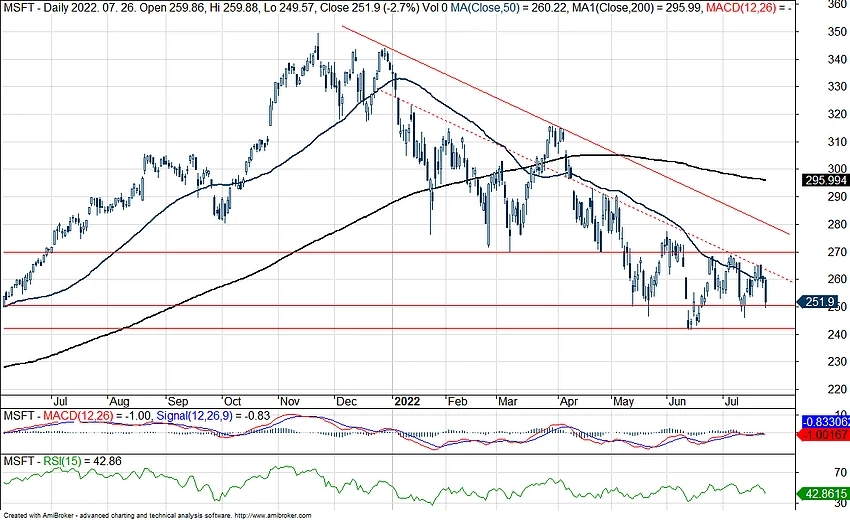Viewport: 850px width, 520px height.
Task: Click the 220 price axis label
Action: (x=837, y=389)
